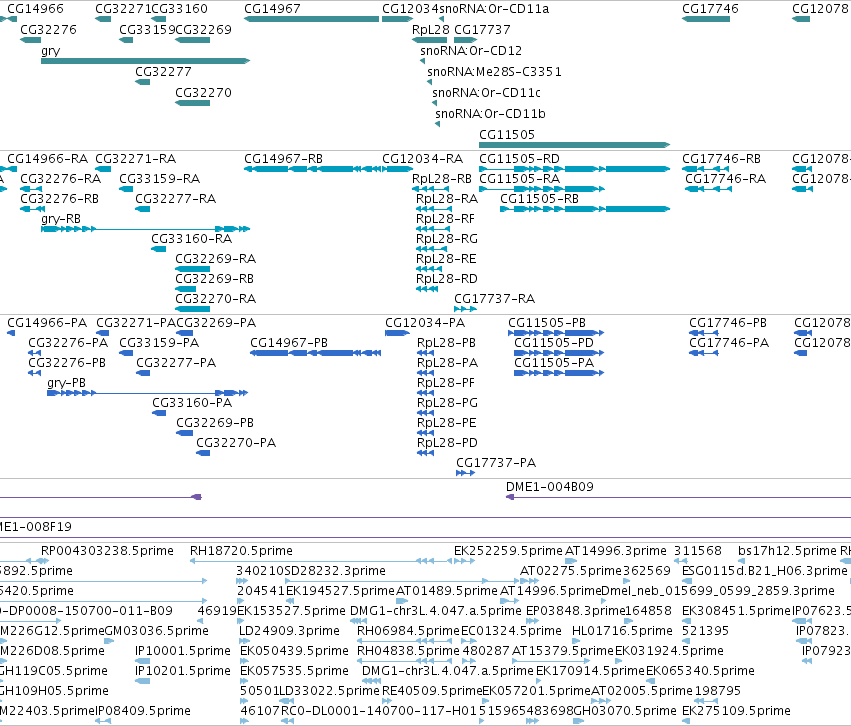Image resolution: width=851 pixels, height=726 pixels.
Task: Click the CG32277 gene label
Action: tap(163, 72)
